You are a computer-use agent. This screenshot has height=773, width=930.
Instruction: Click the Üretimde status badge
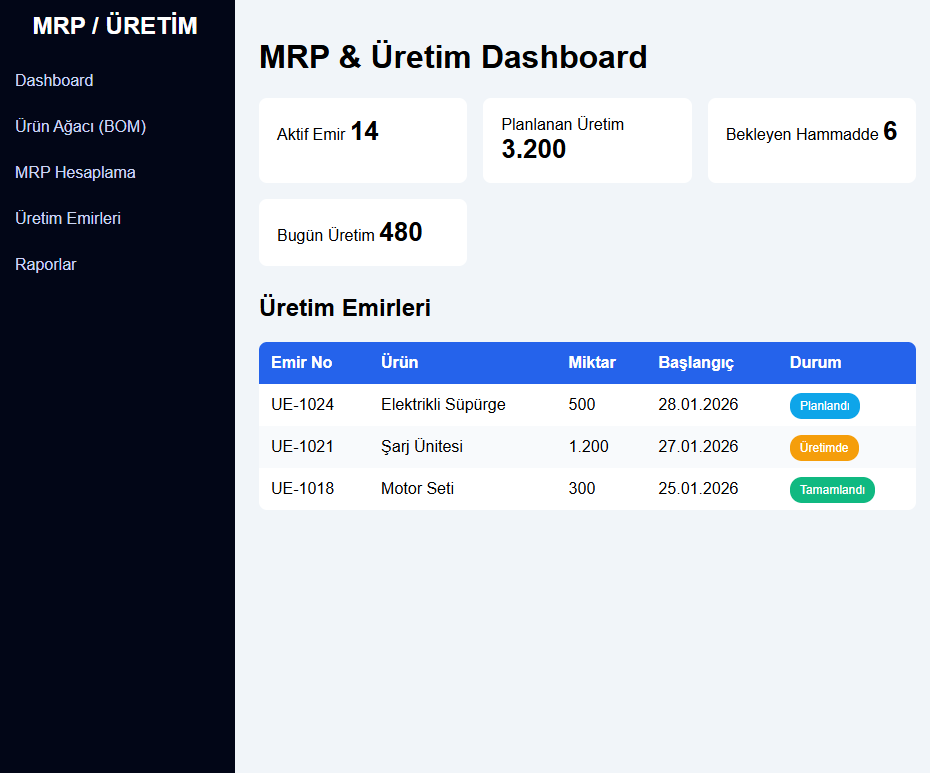824,448
